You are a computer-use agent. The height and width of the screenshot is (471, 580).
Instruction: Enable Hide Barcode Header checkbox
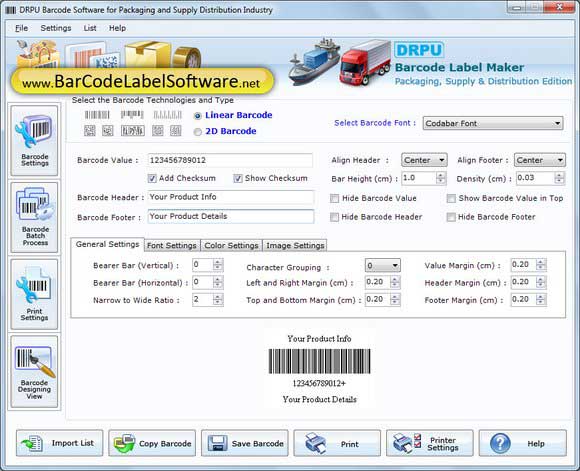(334, 217)
